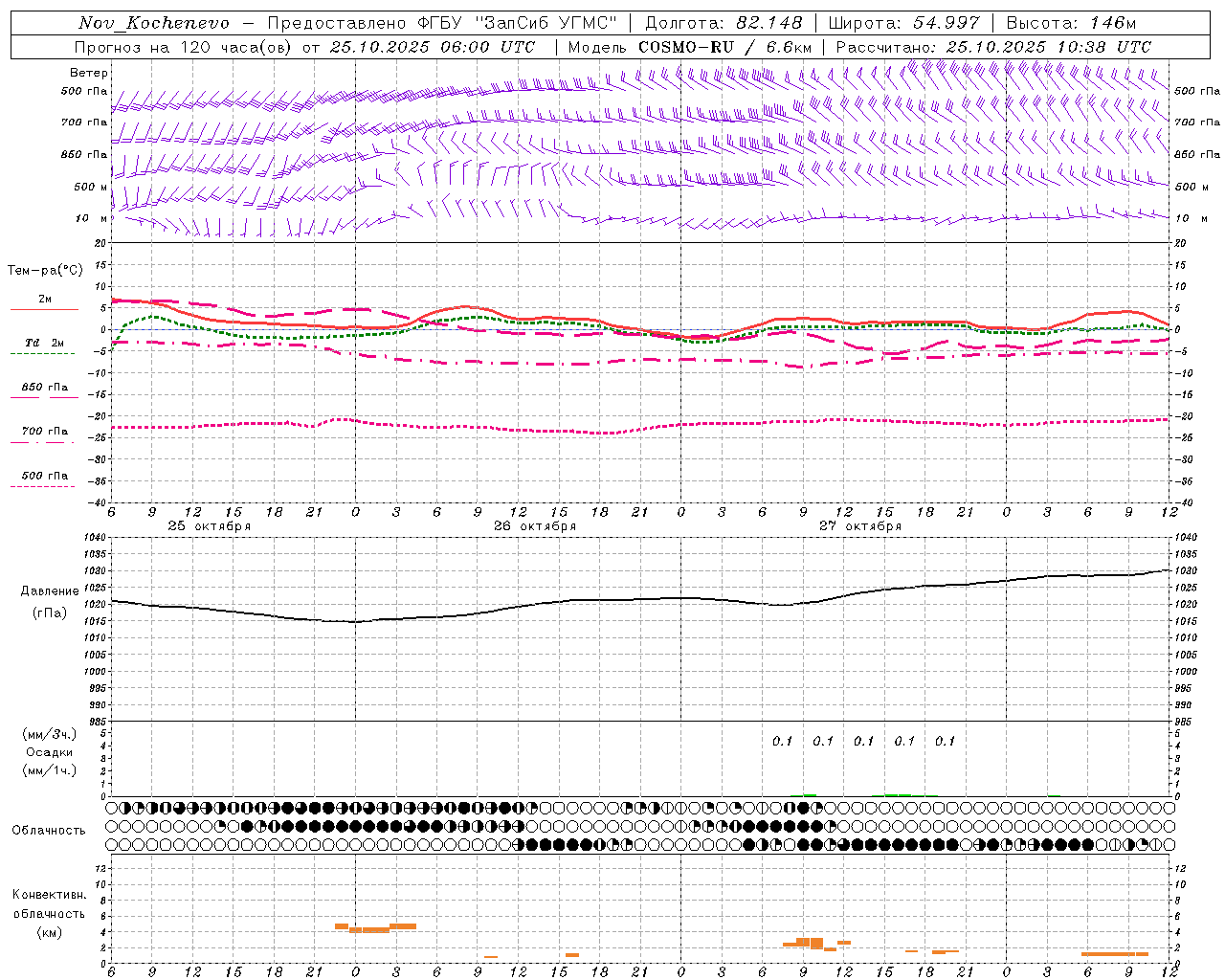
Task: Click the "850 гПа" temperature legend label
Action: 45,388
